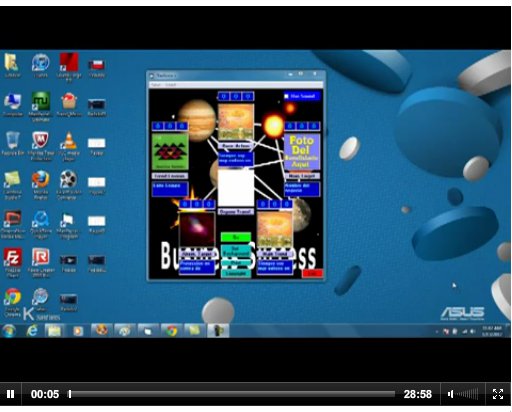The image size is (512, 412).
Task: Open the Recycle Bin desktop icon
Action: click(x=13, y=143)
